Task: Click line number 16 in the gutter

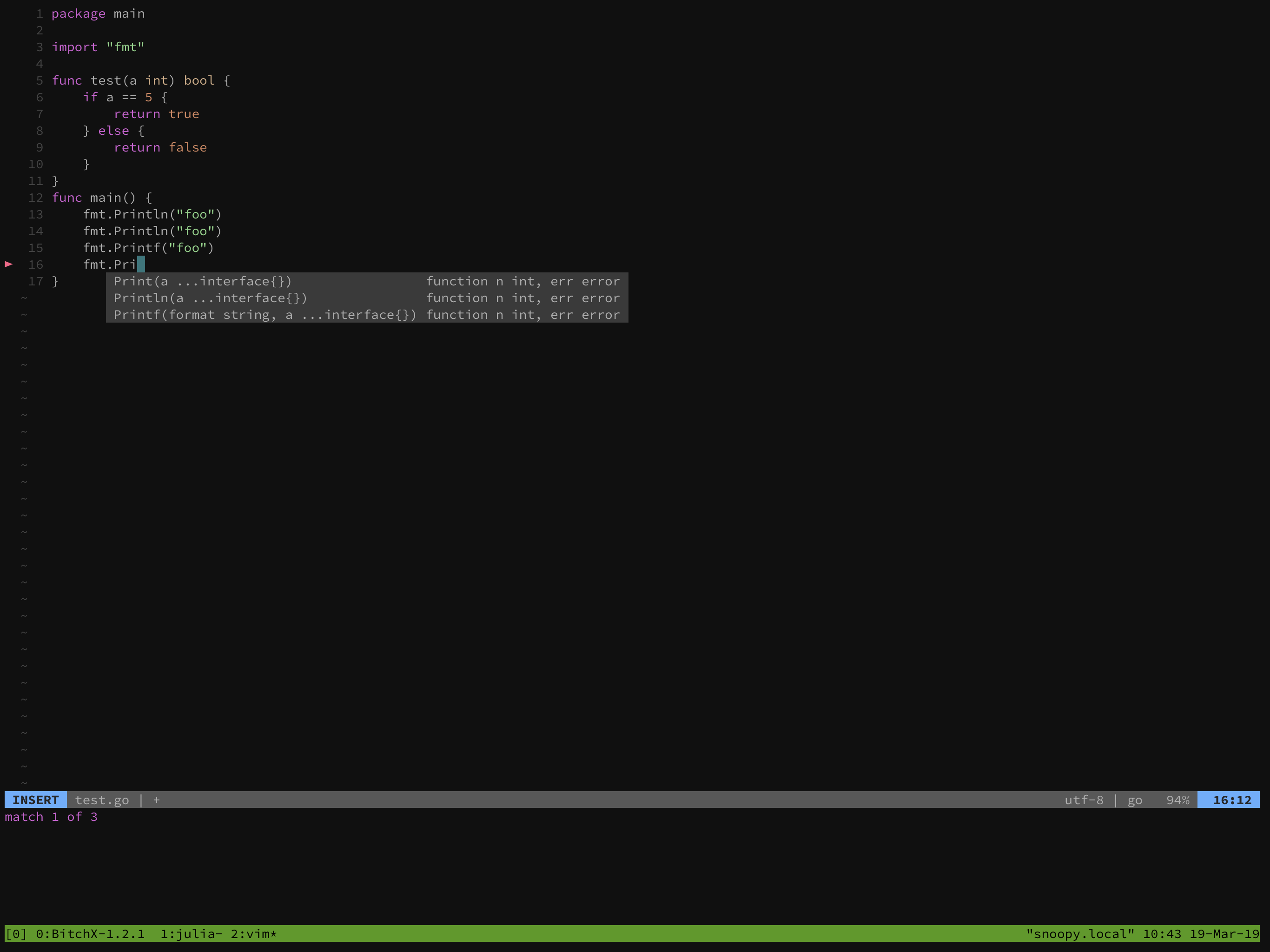Action: pyautogui.click(x=36, y=264)
